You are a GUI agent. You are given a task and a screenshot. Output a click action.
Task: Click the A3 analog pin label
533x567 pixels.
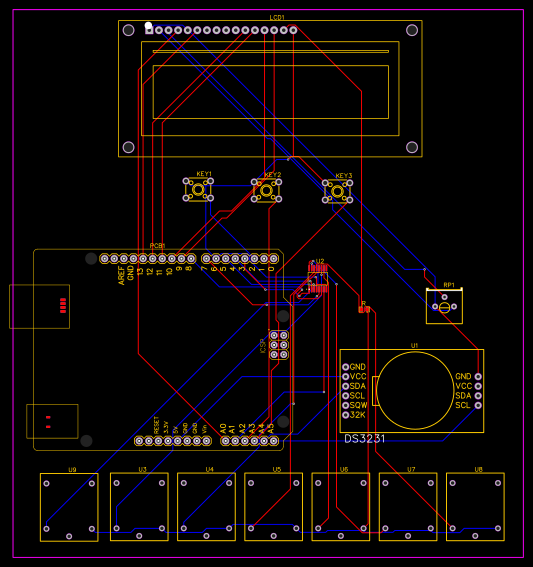pos(252,429)
